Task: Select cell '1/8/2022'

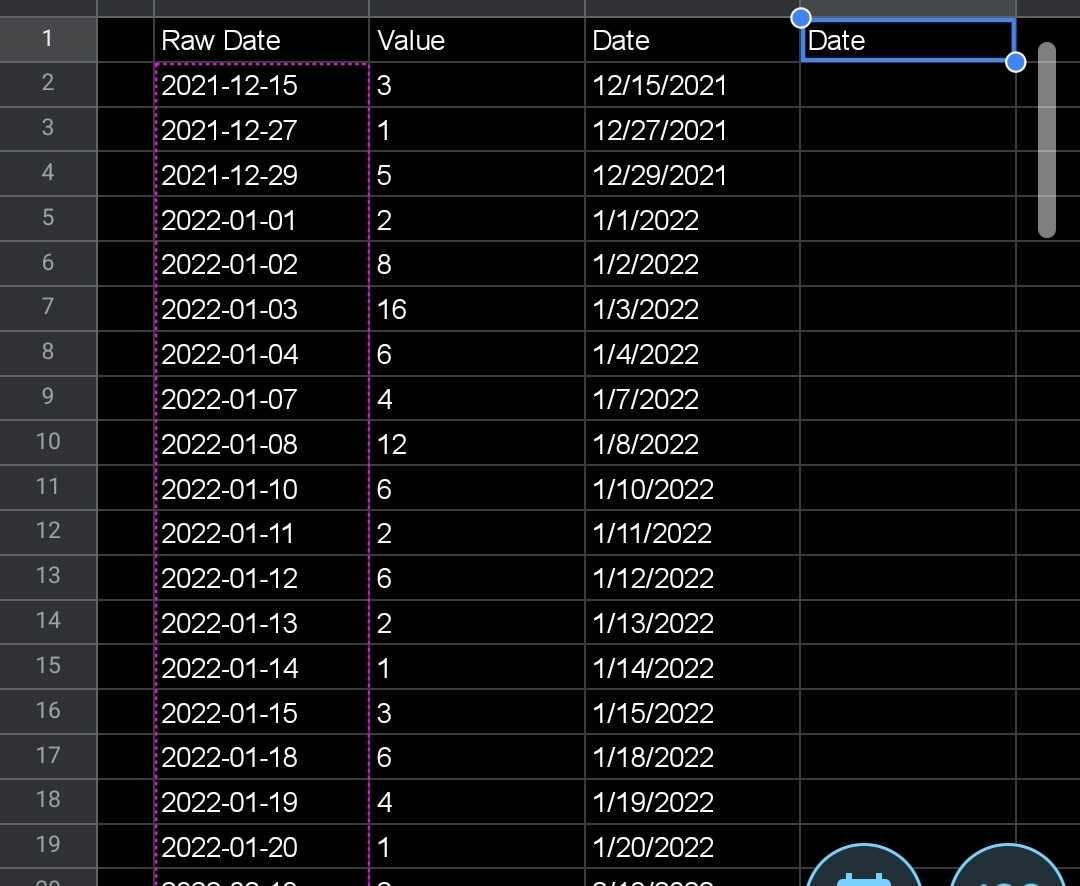Action: tap(692, 444)
